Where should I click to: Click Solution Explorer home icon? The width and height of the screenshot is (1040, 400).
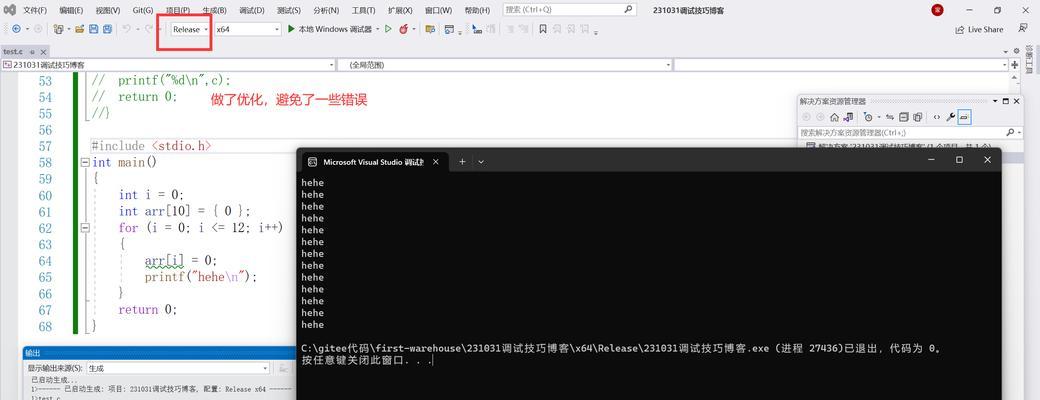(x=834, y=117)
